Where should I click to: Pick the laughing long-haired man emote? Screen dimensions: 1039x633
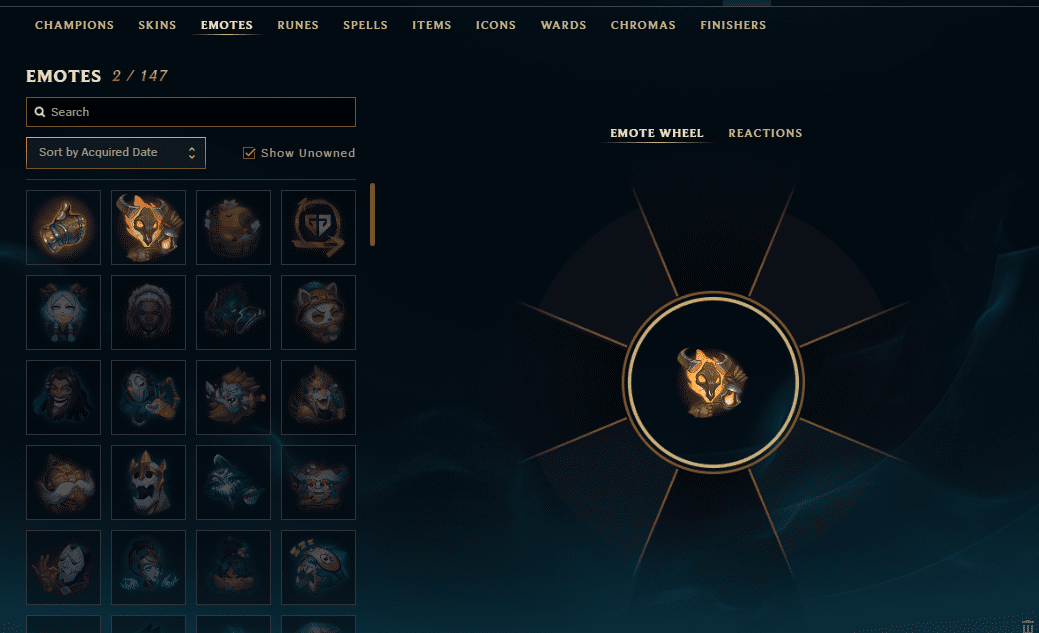(x=64, y=397)
